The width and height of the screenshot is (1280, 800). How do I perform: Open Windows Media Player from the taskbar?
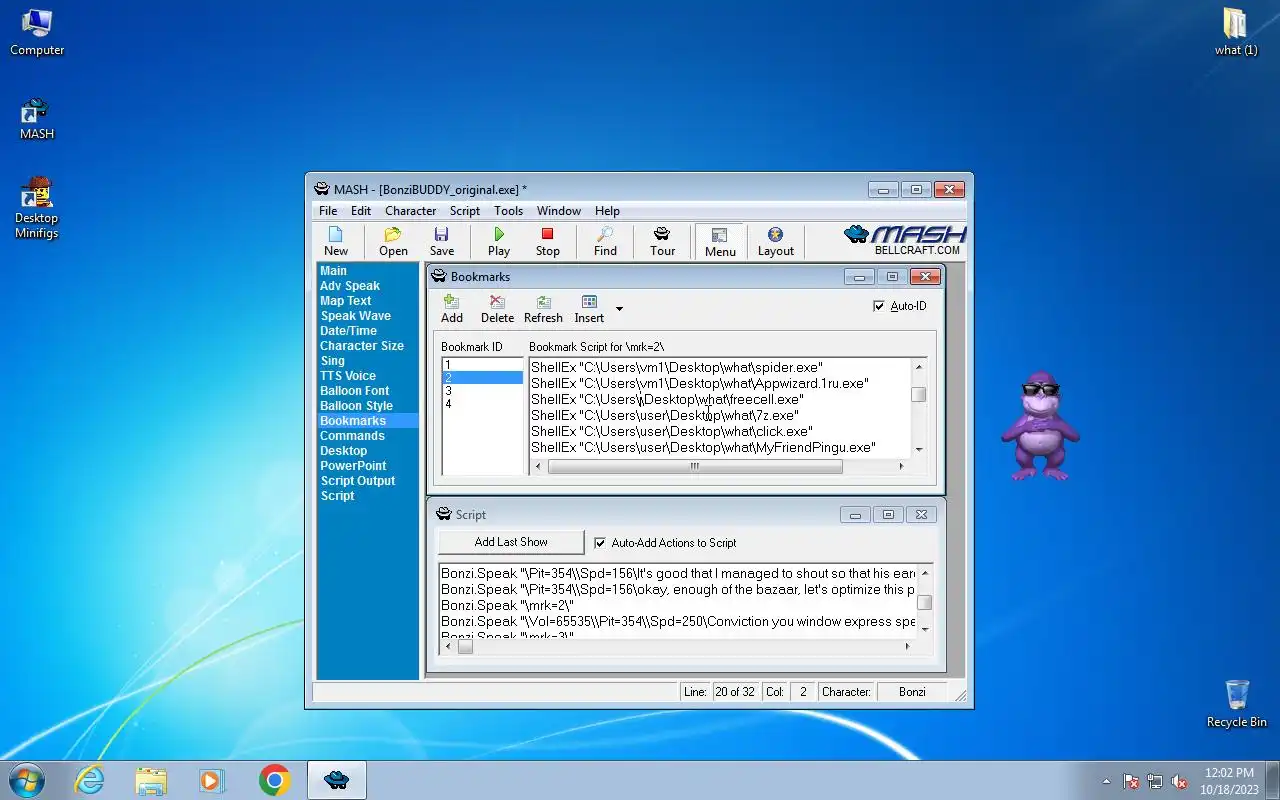[x=212, y=780]
